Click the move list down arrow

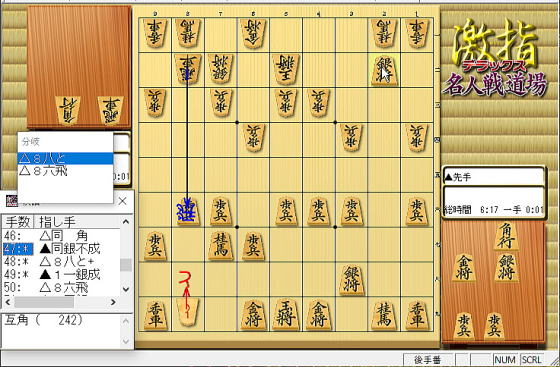coord(126,289)
